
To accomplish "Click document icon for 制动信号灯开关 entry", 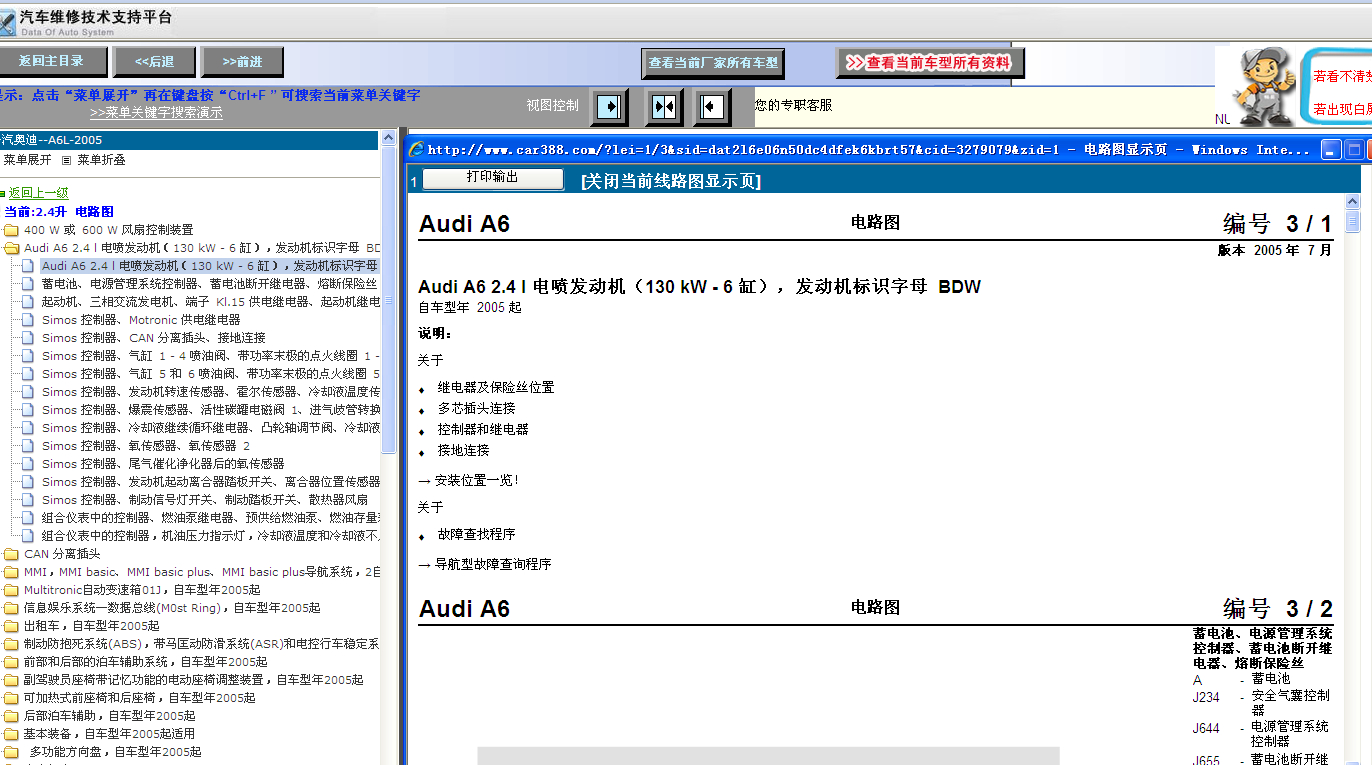I will coord(29,500).
